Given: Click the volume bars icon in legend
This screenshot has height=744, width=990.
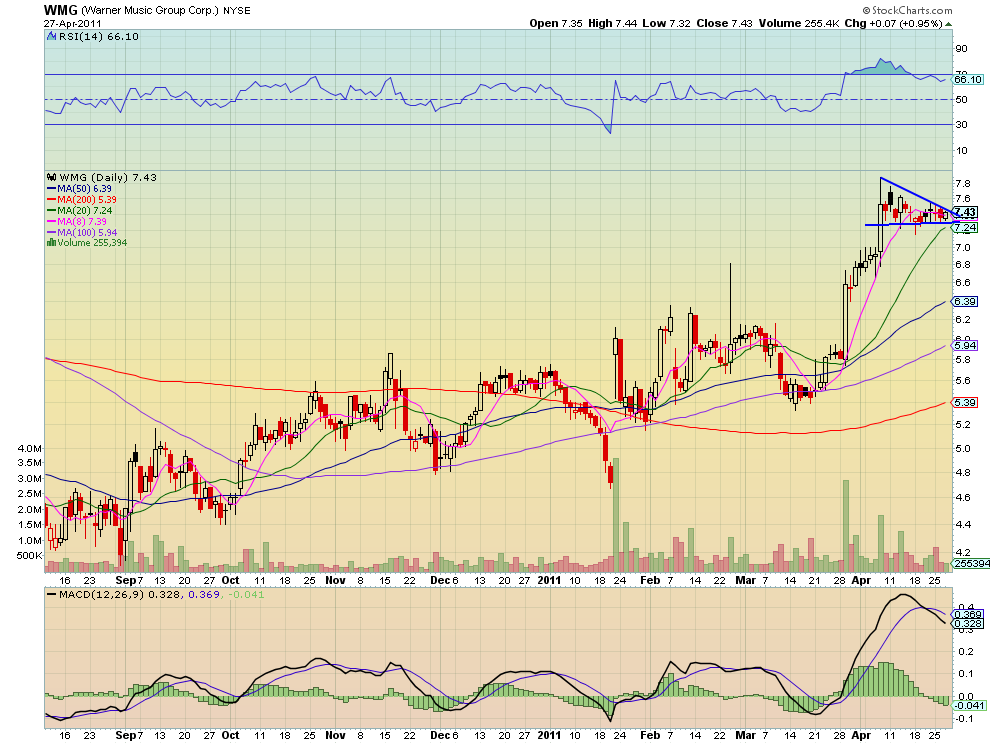Looking at the screenshot, I should tap(52, 243).
